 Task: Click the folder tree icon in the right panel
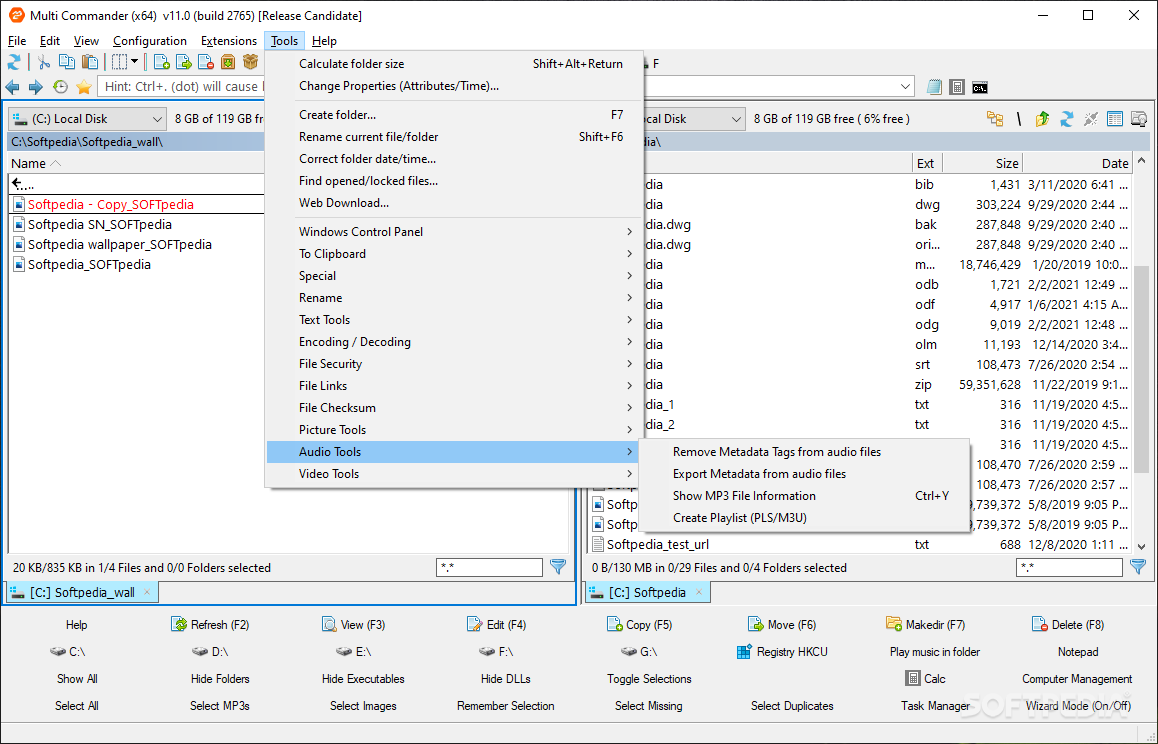click(995, 118)
